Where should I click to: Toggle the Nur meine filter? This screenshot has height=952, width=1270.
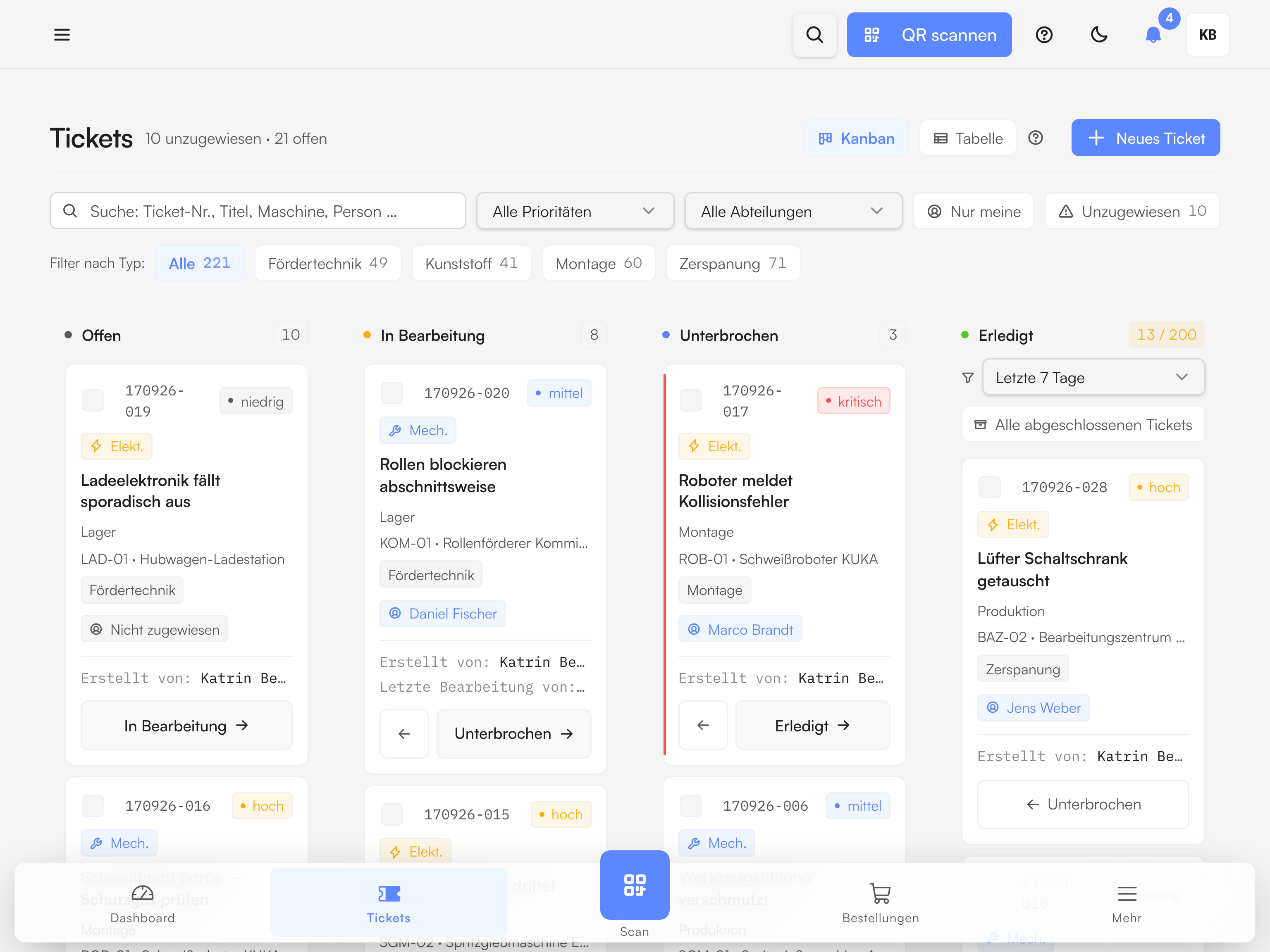pyautogui.click(x=974, y=211)
